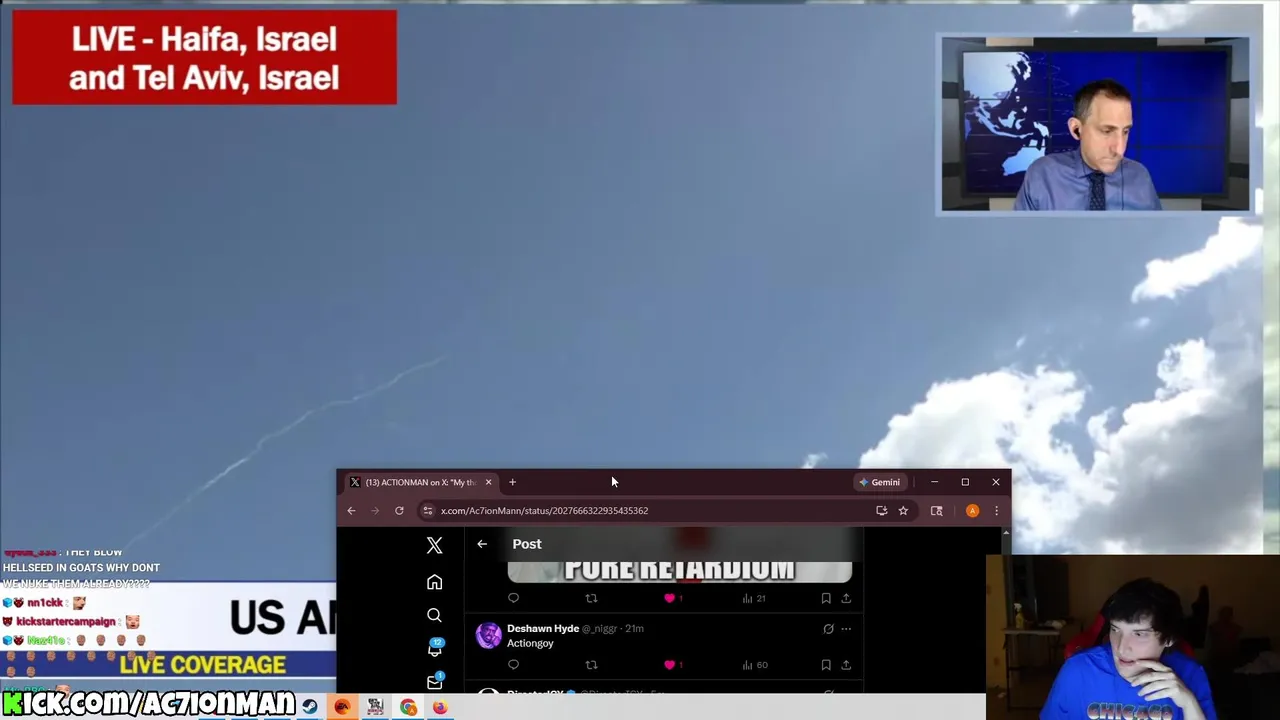
Task: Minimize the browser window
Action: tap(934, 482)
